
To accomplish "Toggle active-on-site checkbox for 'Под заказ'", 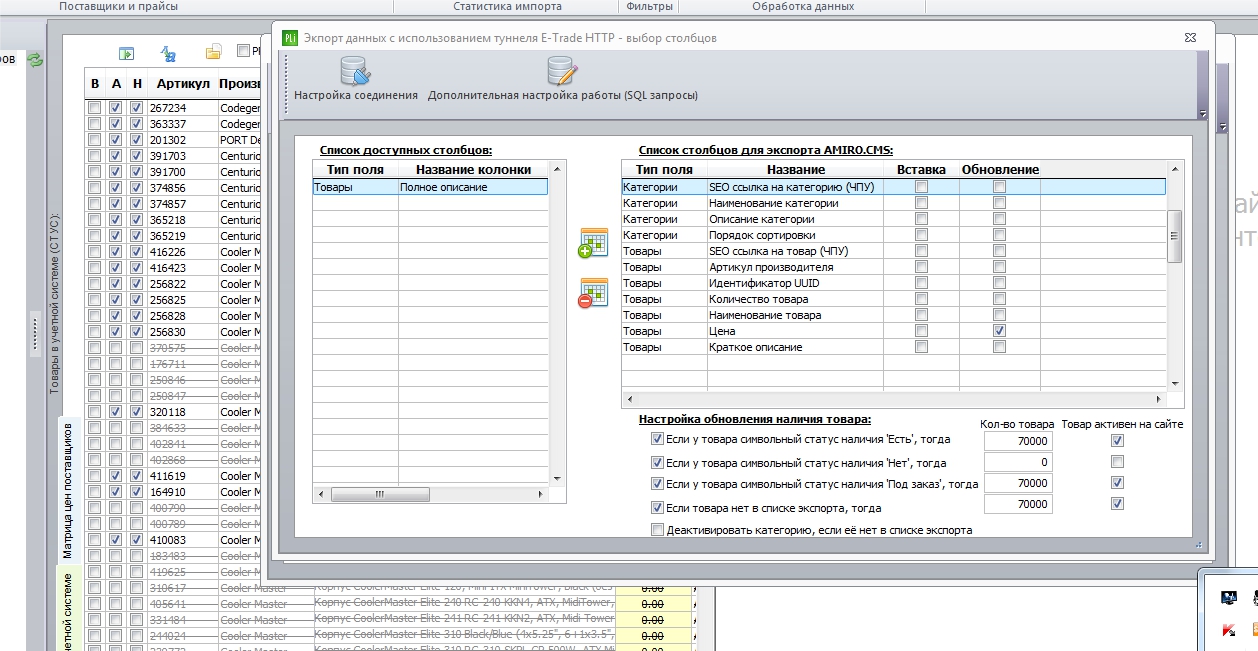I will click(x=1117, y=483).
